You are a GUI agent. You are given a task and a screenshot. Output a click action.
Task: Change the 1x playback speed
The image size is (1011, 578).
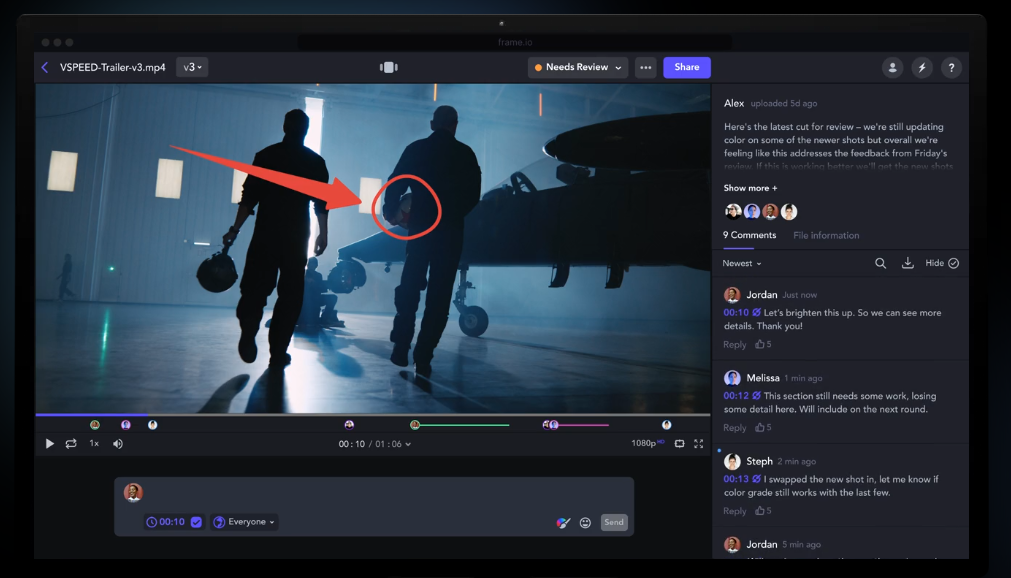94,443
